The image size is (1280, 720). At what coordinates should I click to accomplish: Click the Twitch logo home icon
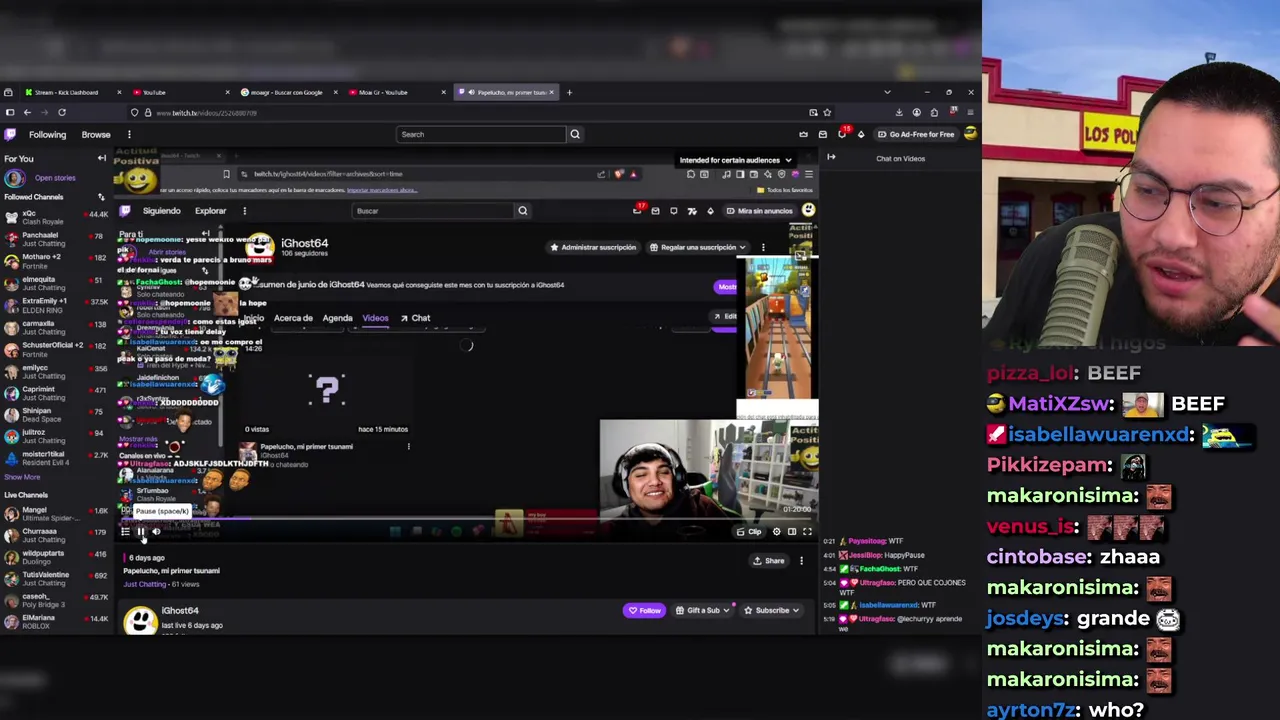[x=10, y=134]
